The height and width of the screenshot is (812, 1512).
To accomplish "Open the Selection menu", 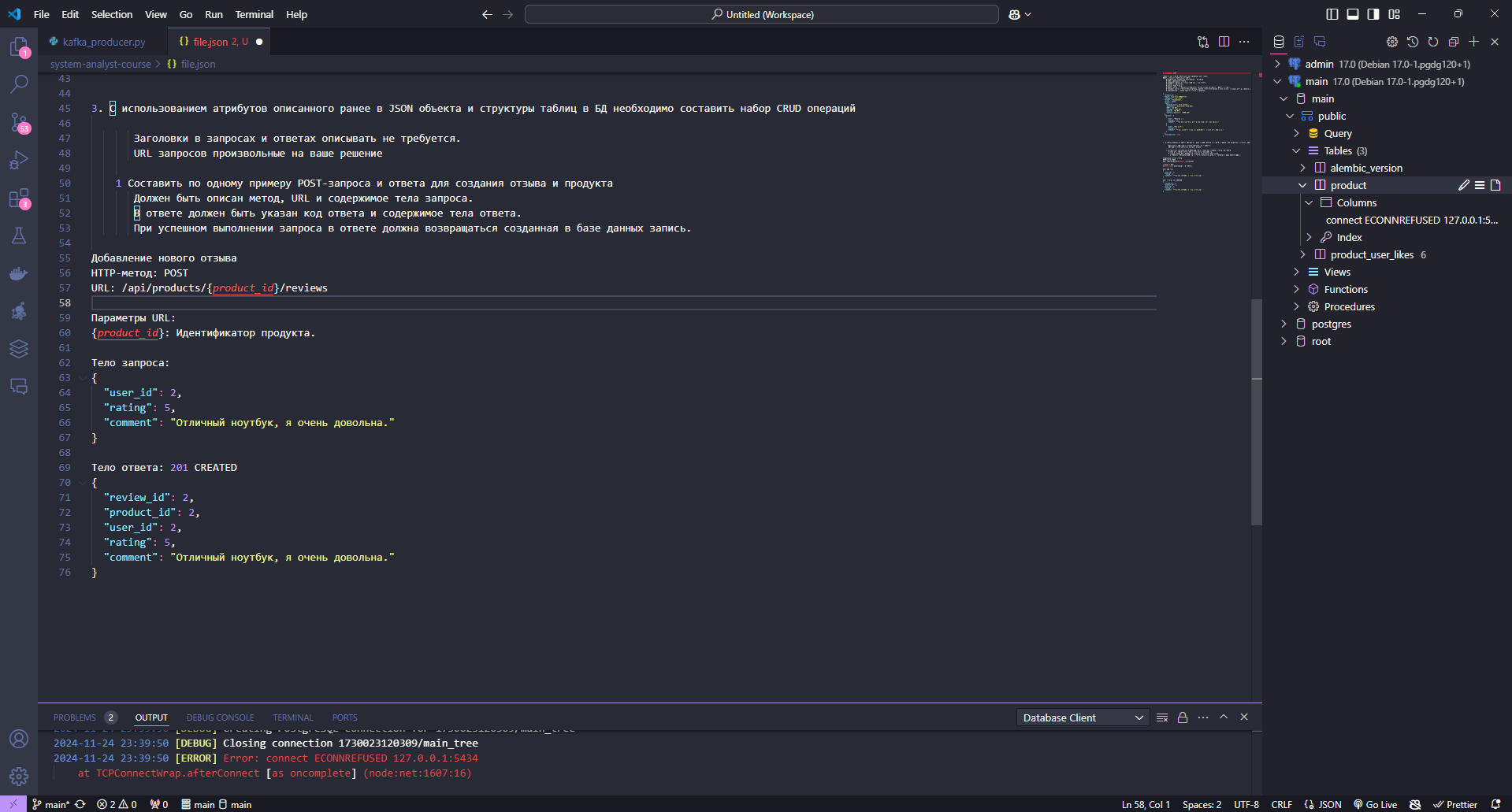I will [x=111, y=14].
